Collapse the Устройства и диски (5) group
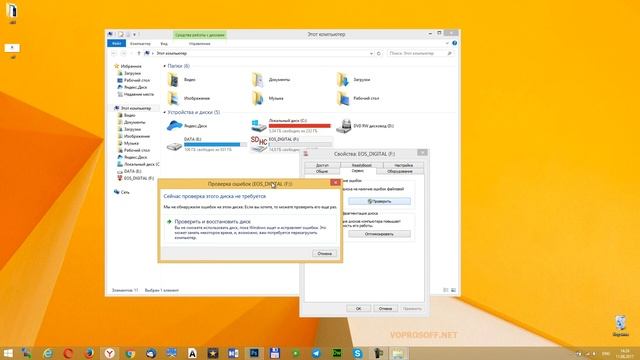640x360 pixels. pyautogui.click(x=164, y=112)
